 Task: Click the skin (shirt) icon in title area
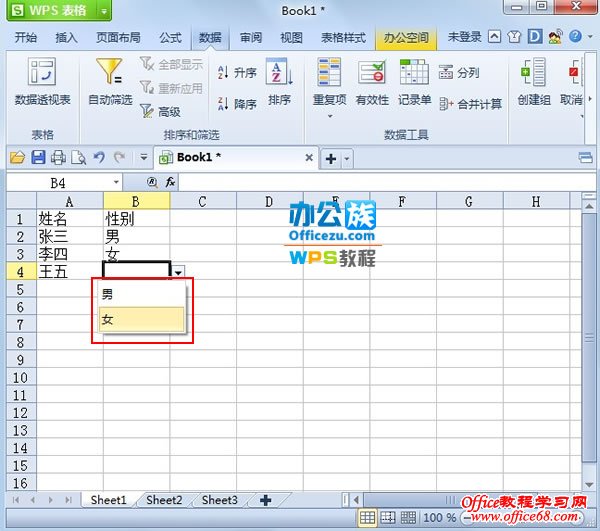pos(514,37)
